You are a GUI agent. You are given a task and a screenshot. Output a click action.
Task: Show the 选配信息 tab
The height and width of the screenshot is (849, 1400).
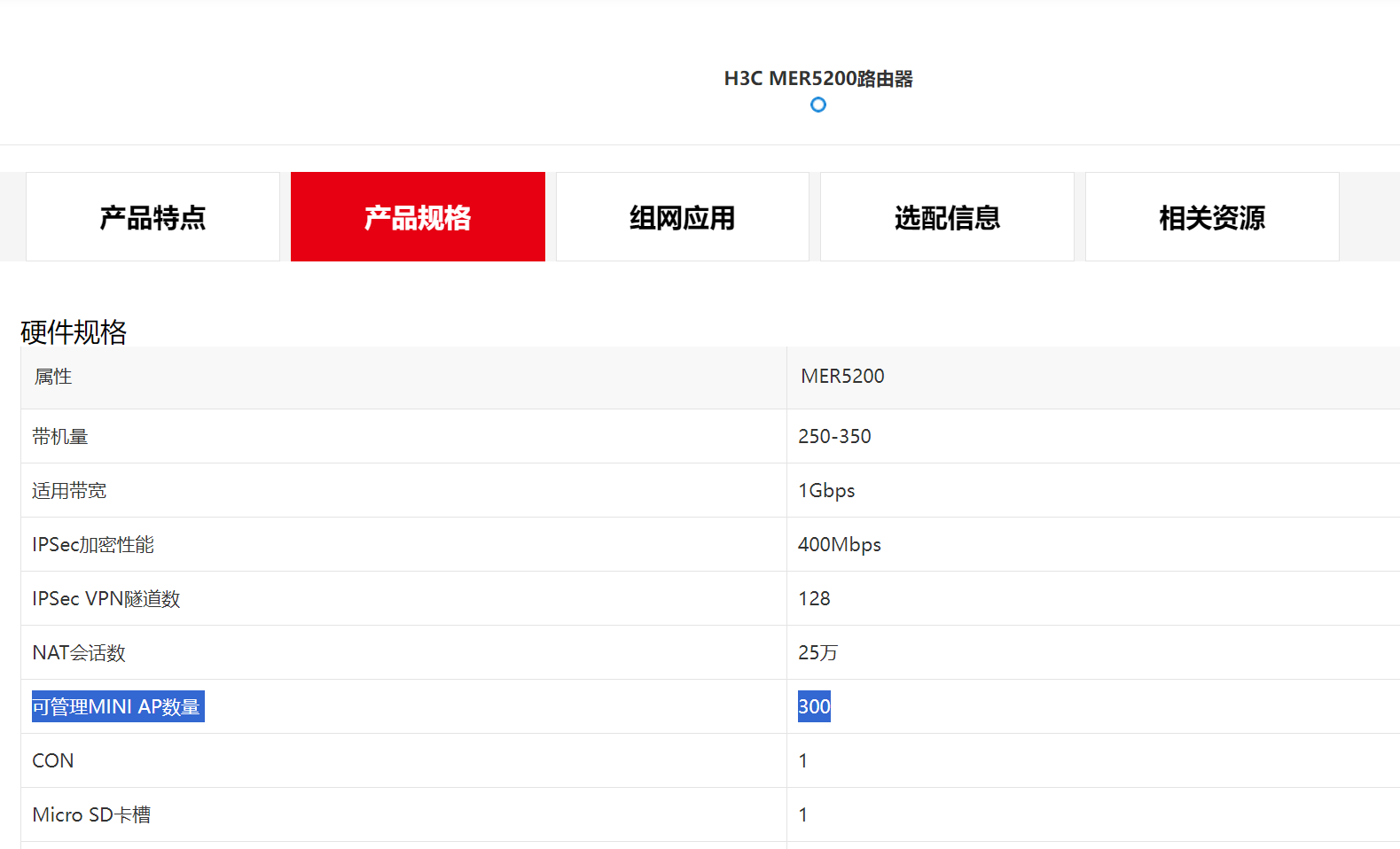point(947,217)
